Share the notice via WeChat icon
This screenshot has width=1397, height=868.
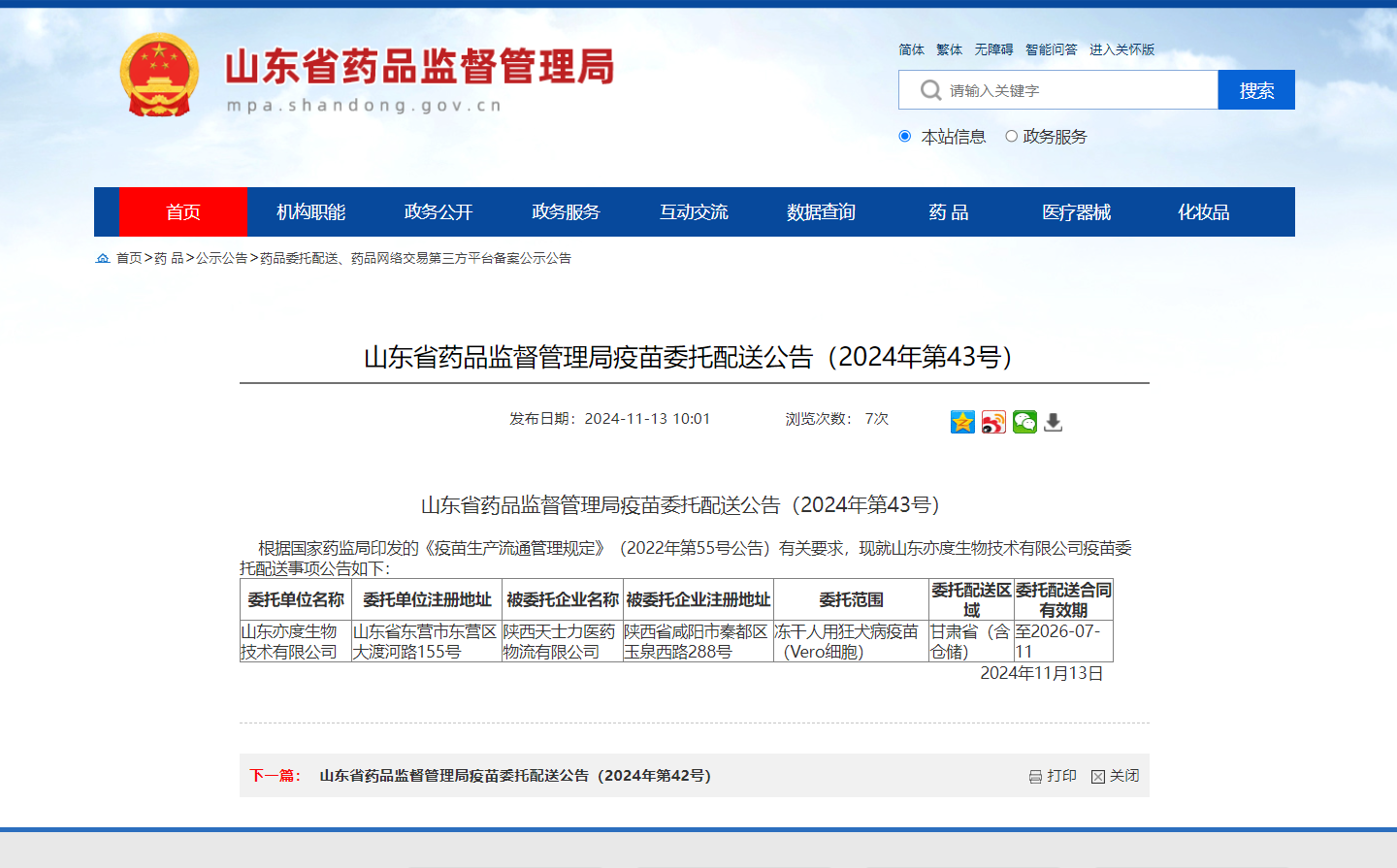point(1024,422)
